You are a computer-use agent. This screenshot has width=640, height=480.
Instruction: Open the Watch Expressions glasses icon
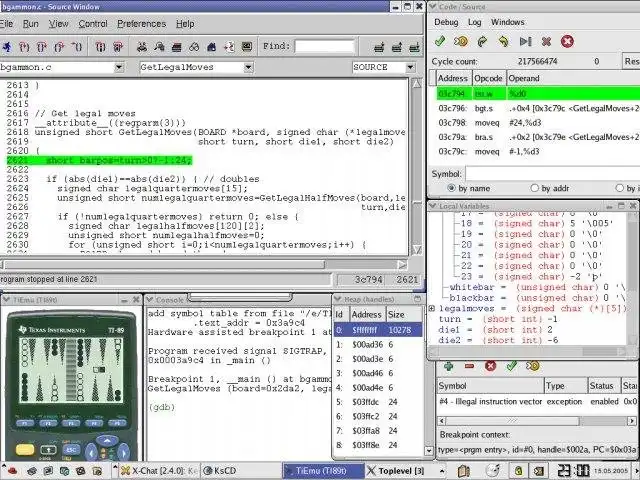[x=194, y=47]
